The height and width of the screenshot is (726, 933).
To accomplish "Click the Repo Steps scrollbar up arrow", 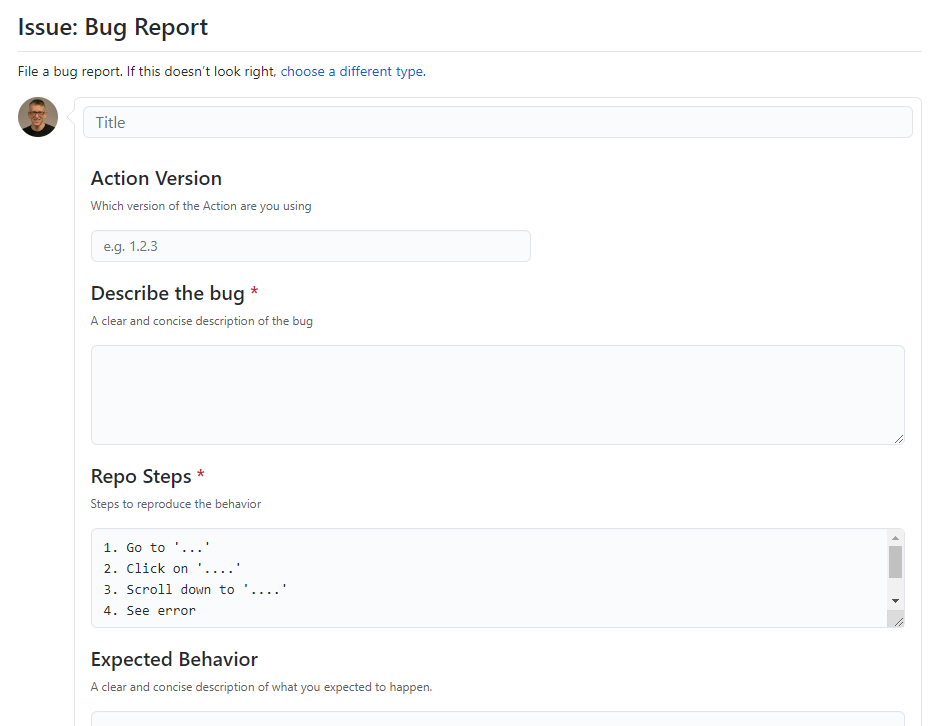I will click(x=895, y=538).
